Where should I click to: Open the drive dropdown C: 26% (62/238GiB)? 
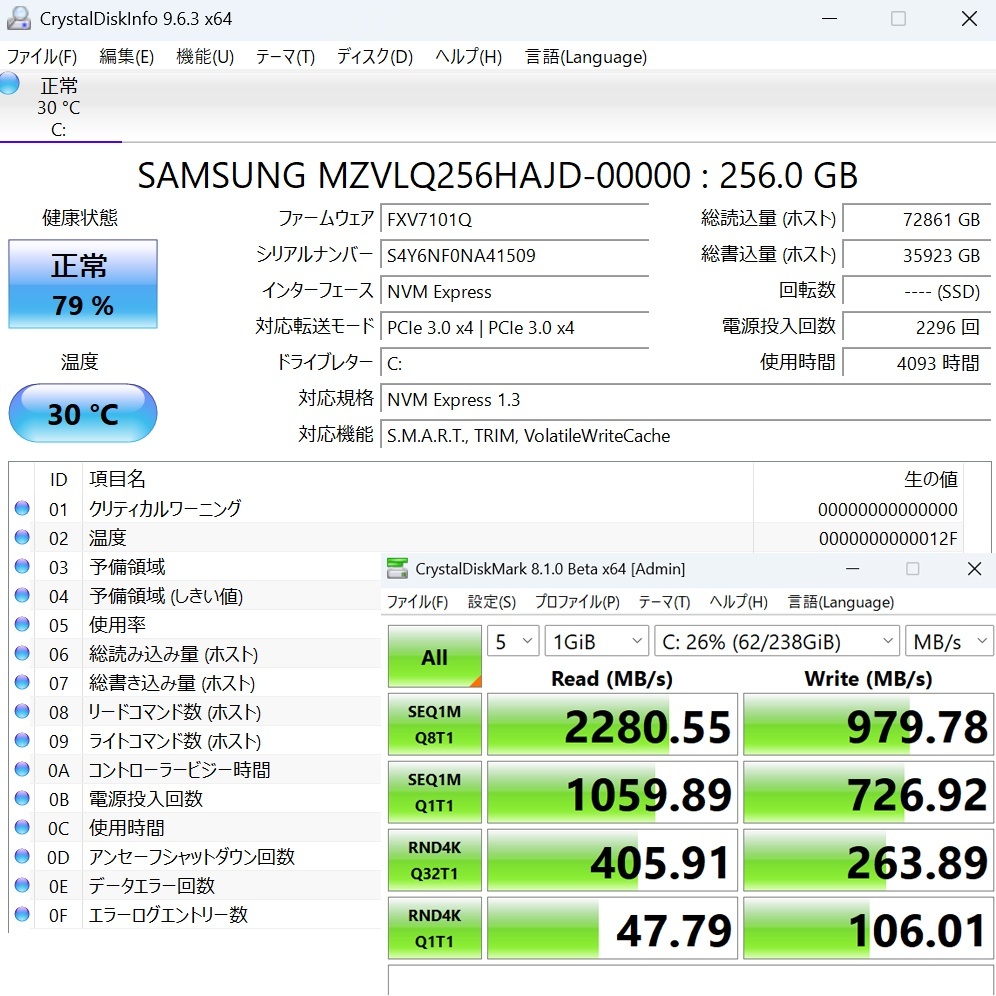pos(777,642)
